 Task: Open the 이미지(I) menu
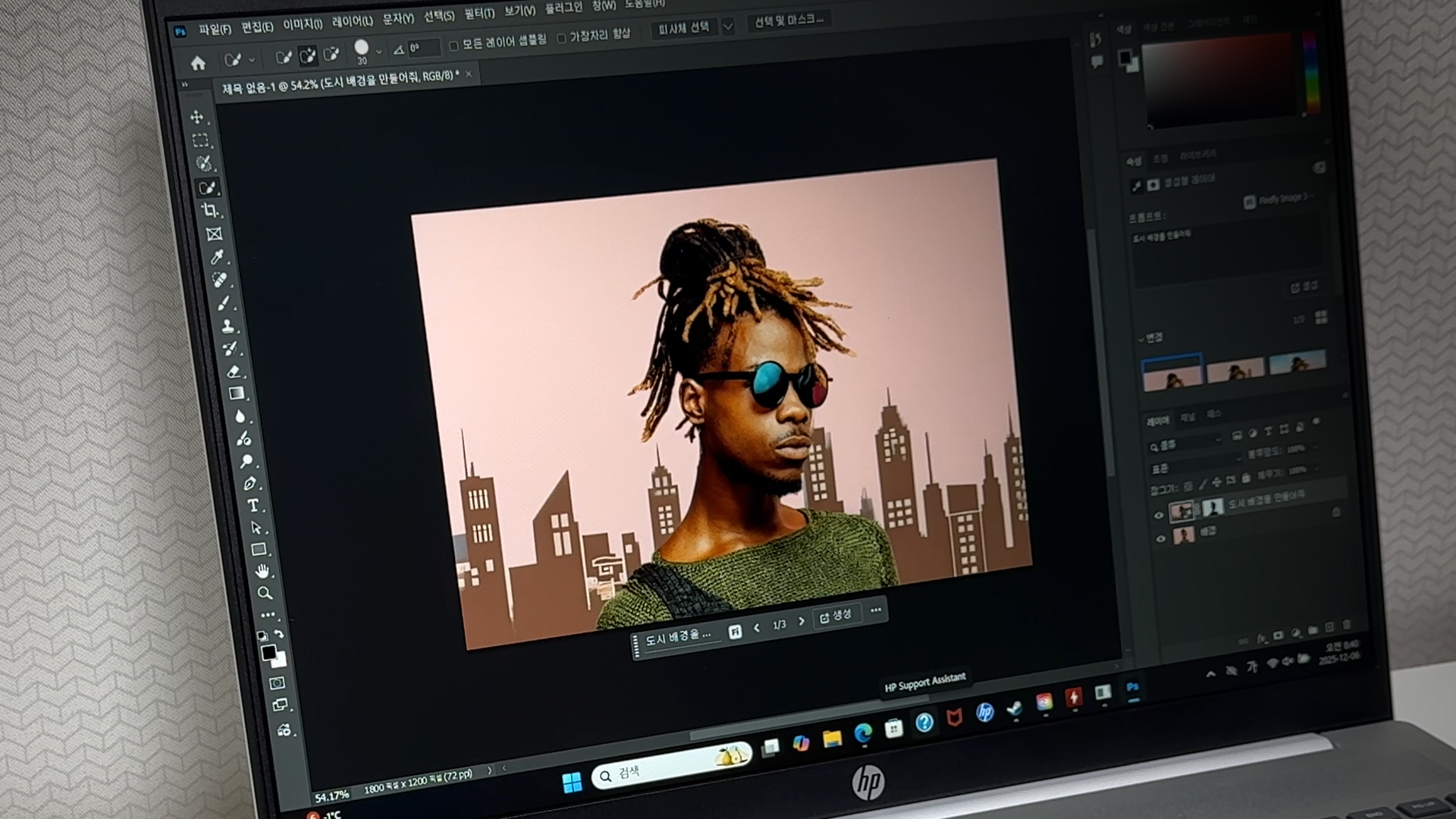[x=302, y=24]
